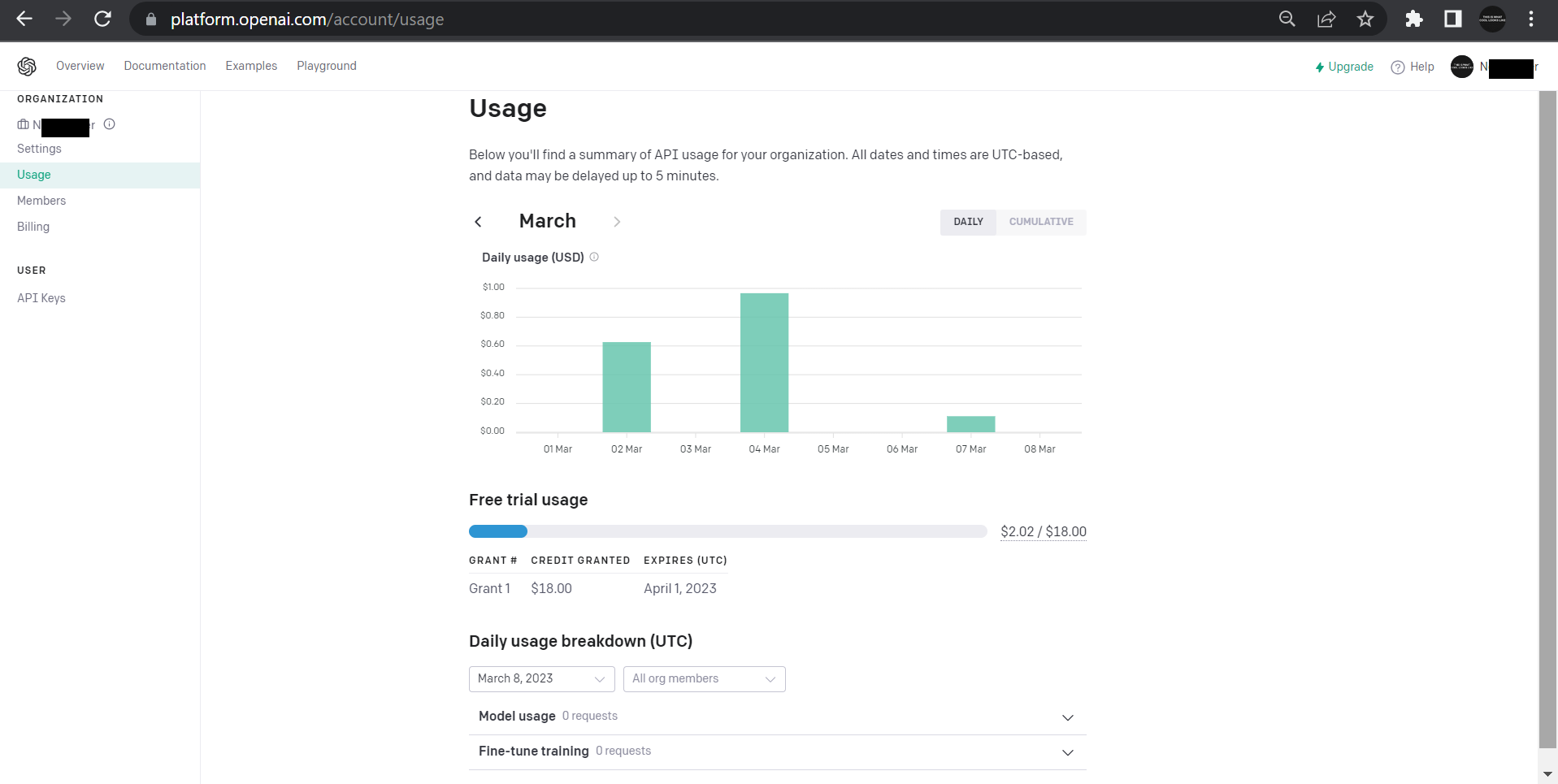The height and width of the screenshot is (784, 1558).
Task: Open the March 8, 2023 date dropdown
Action: (541, 678)
